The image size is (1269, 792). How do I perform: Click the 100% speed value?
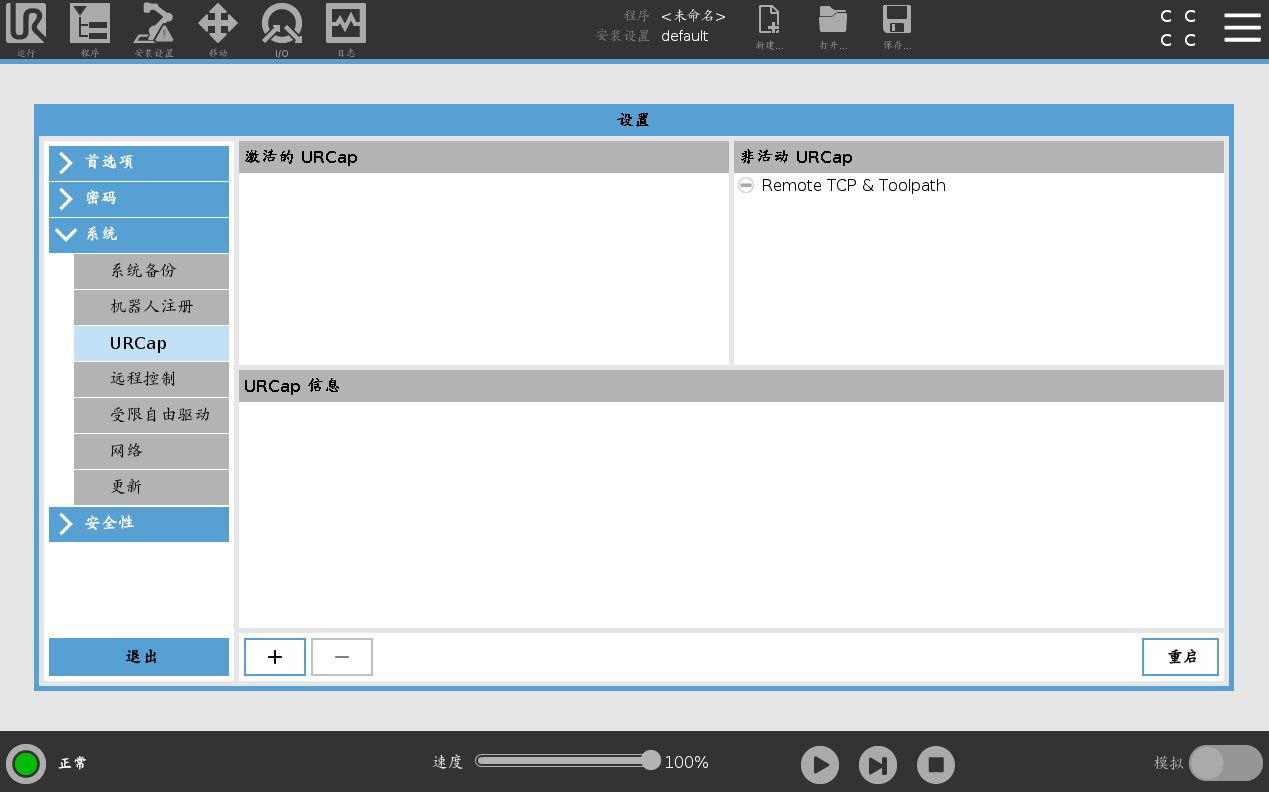coord(686,762)
